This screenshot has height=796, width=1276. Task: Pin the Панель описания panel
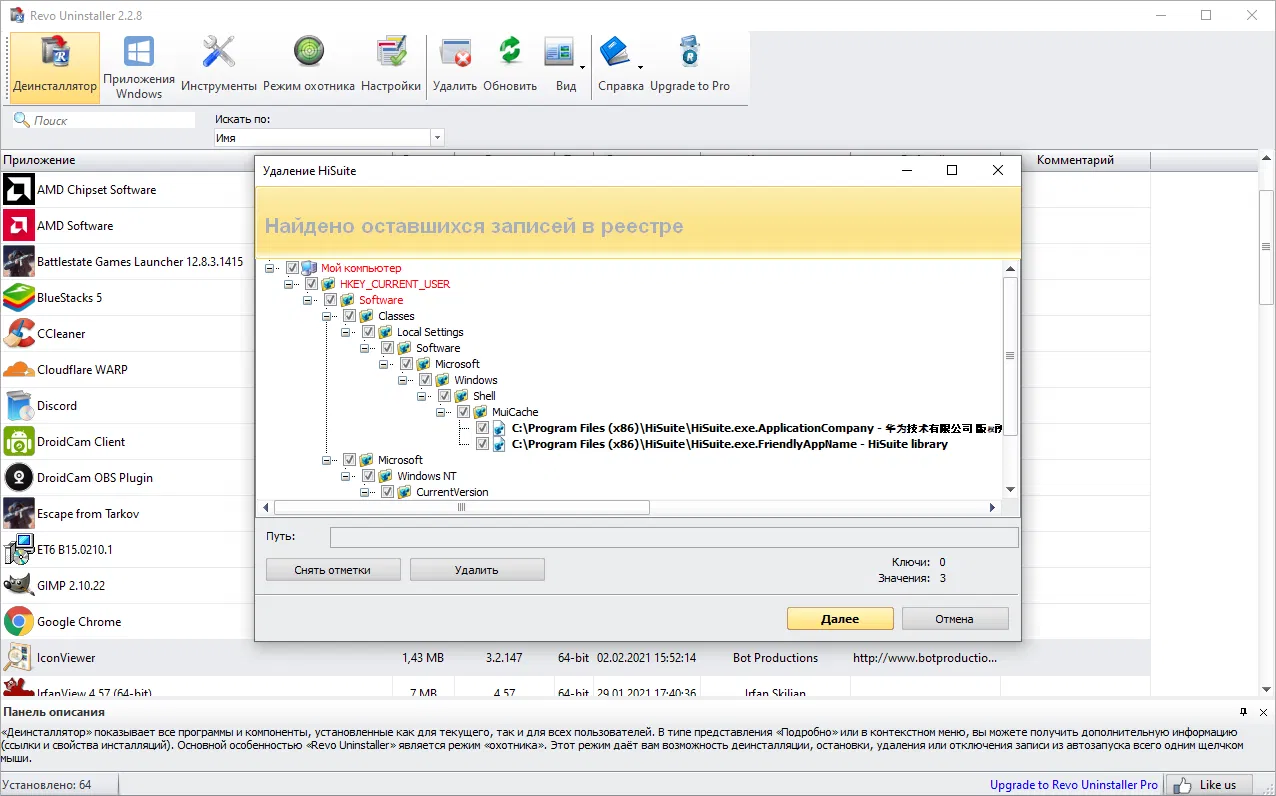pyautogui.click(x=1243, y=712)
